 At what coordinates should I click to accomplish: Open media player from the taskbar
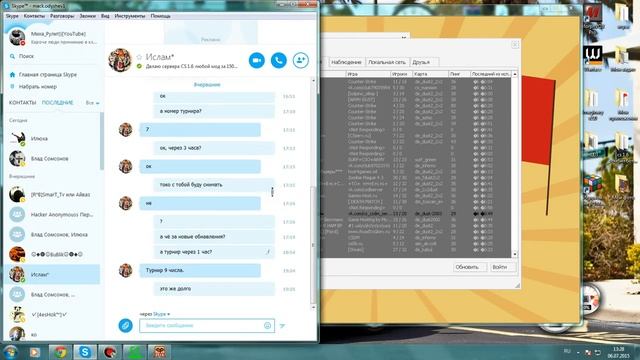point(35,352)
